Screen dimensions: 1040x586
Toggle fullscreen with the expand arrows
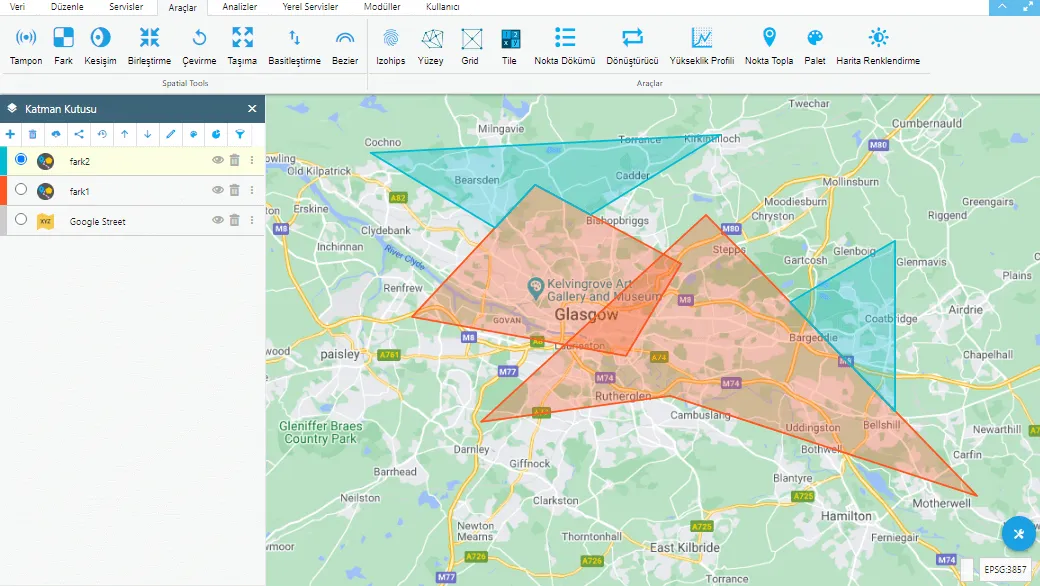[1027, 7]
